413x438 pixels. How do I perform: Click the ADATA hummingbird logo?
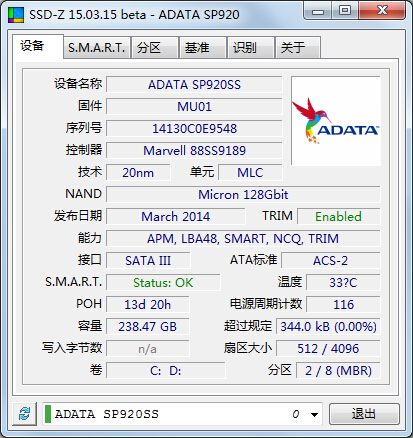tap(336, 121)
